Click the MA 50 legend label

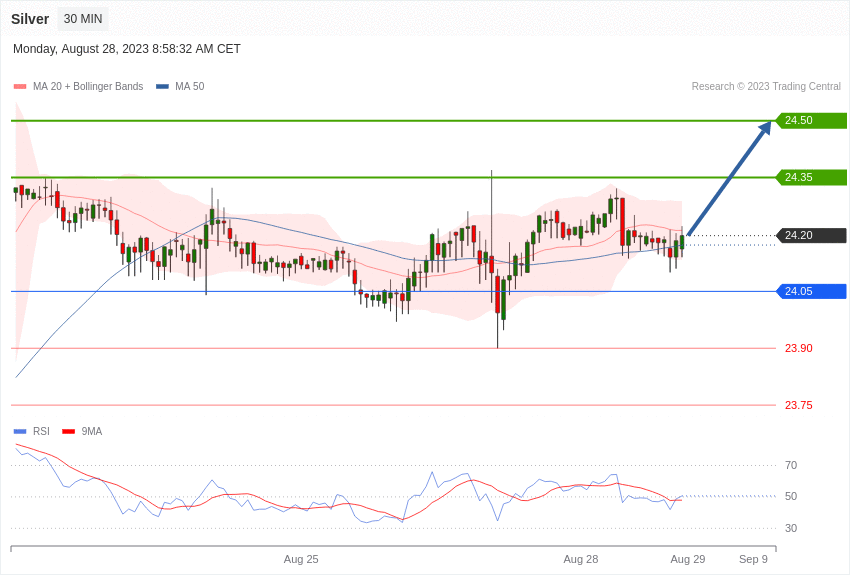pos(189,86)
